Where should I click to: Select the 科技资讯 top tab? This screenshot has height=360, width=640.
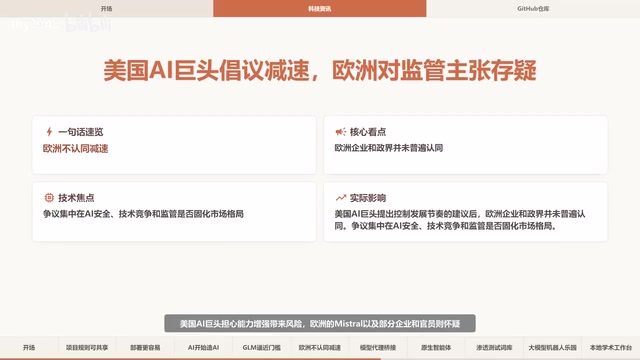click(320, 9)
